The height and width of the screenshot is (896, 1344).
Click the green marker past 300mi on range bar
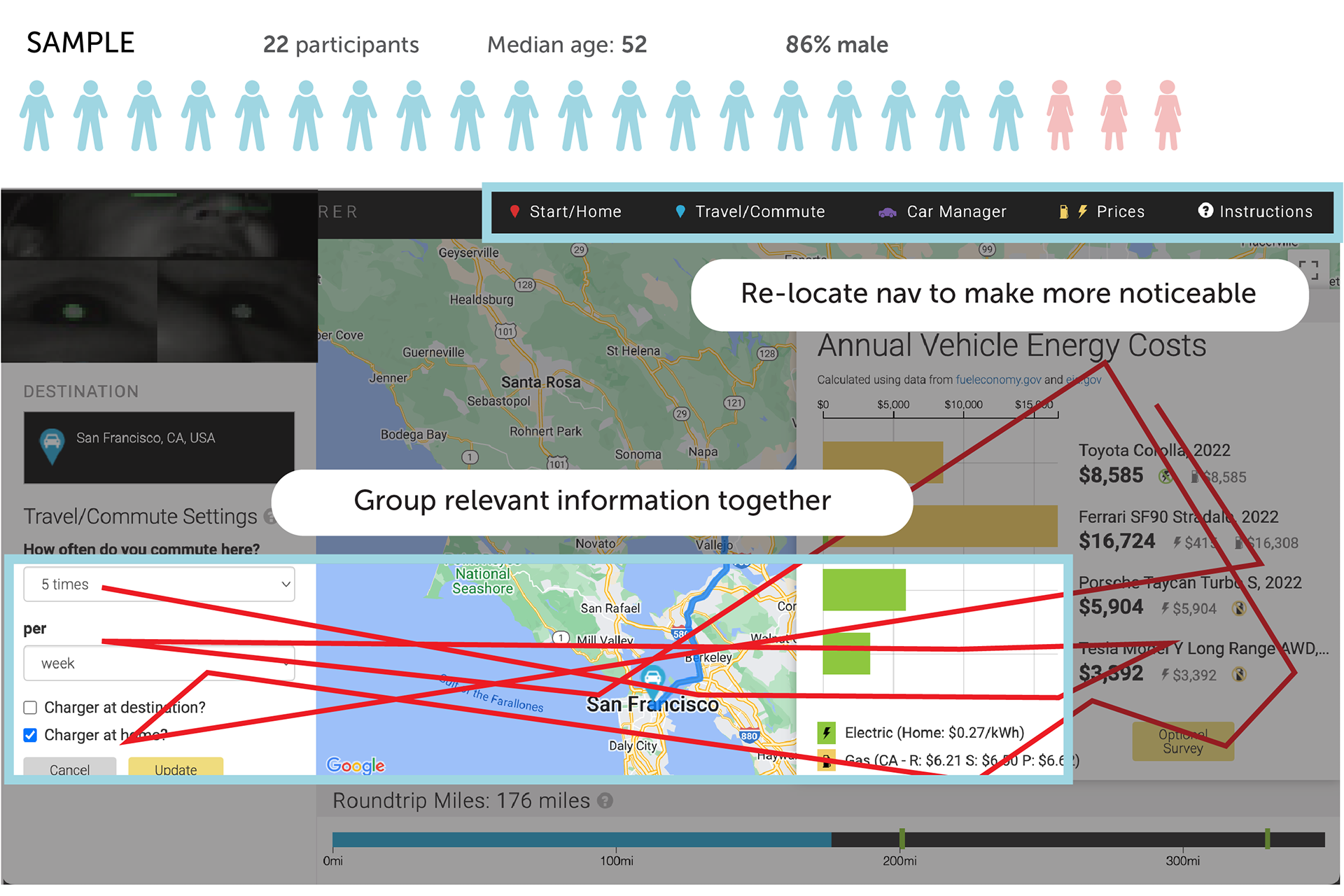tap(1268, 839)
